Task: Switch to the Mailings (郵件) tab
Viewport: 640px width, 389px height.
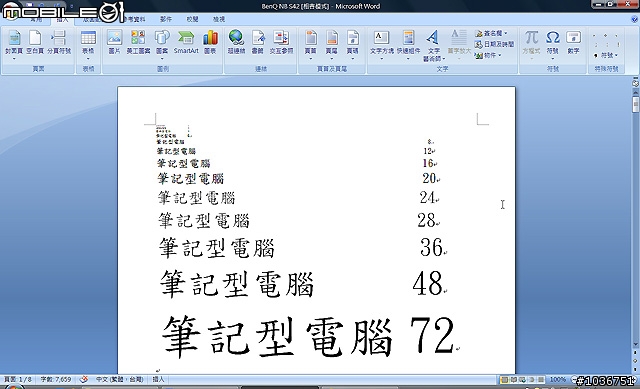Action: tap(166, 19)
